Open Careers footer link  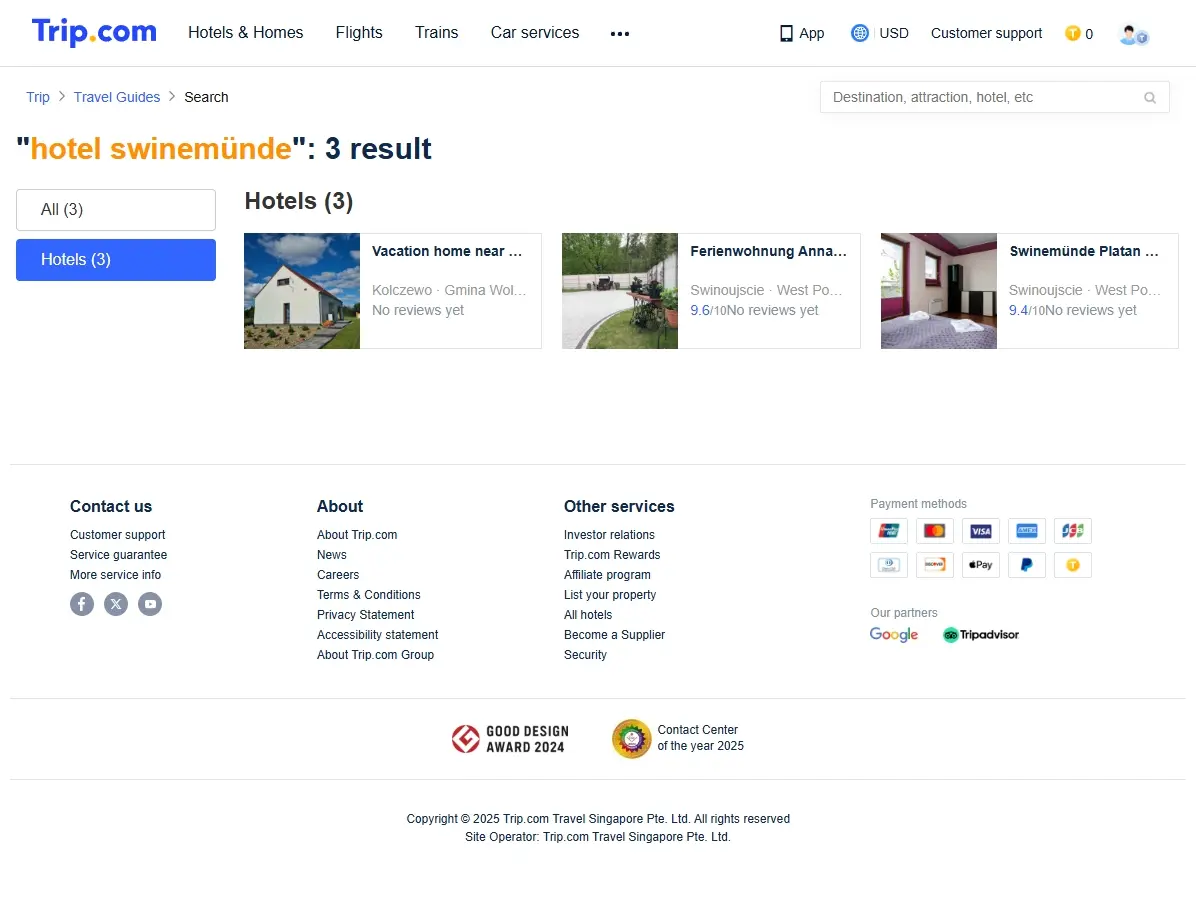(338, 575)
